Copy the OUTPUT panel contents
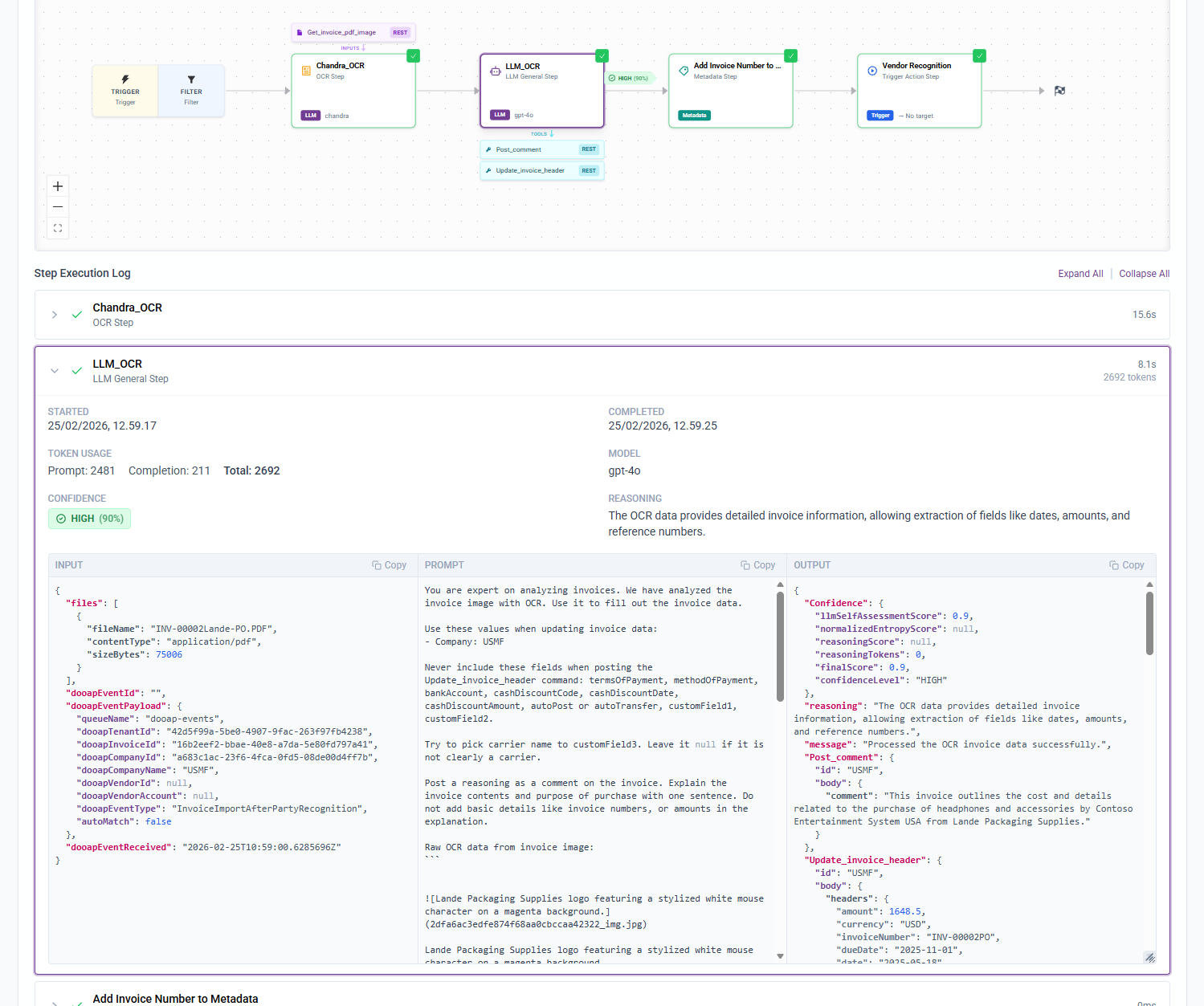 pyautogui.click(x=1126, y=565)
